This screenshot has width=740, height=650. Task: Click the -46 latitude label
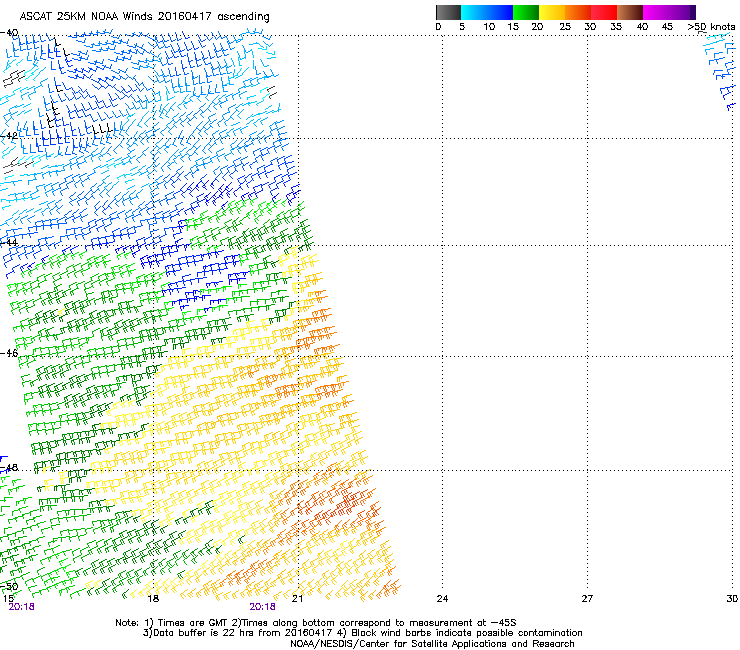point(9,353)
